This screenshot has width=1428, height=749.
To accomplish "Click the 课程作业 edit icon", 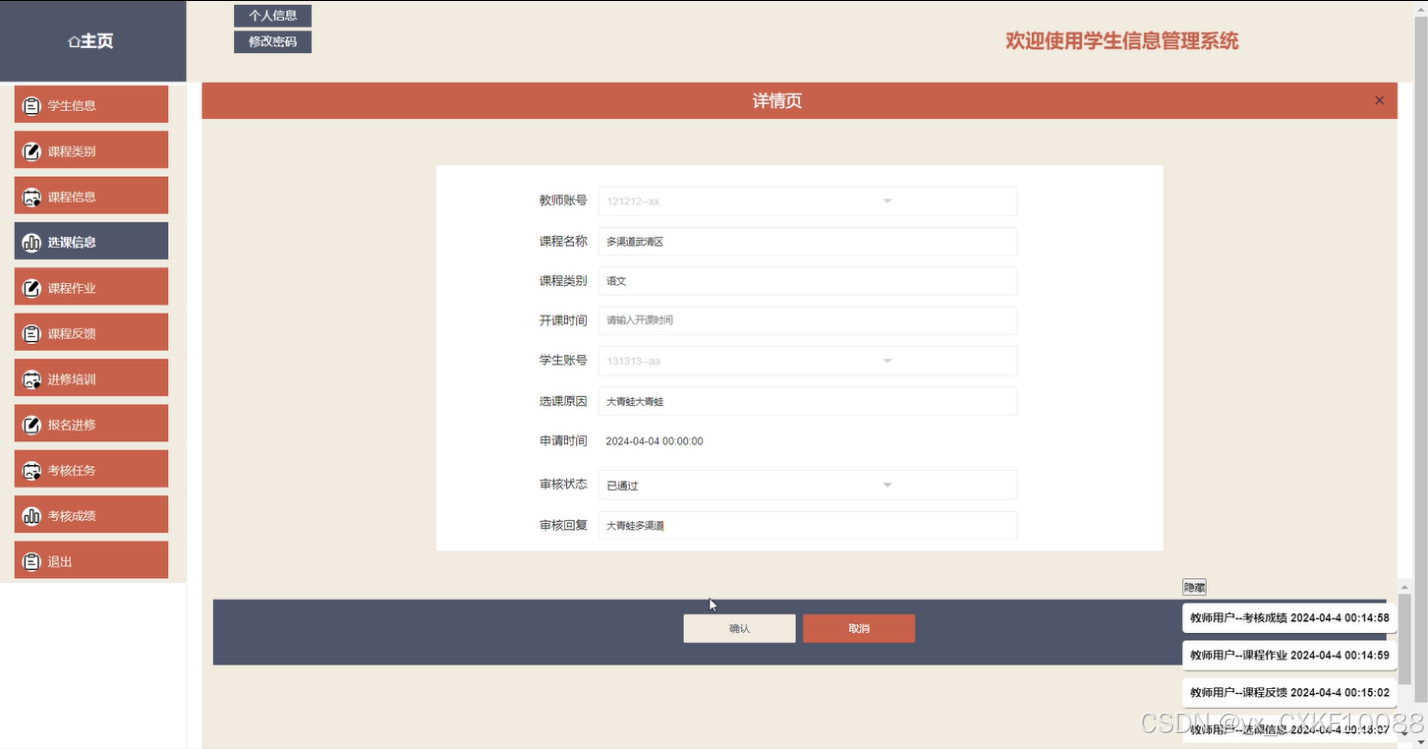I will (x=31, y=288).
